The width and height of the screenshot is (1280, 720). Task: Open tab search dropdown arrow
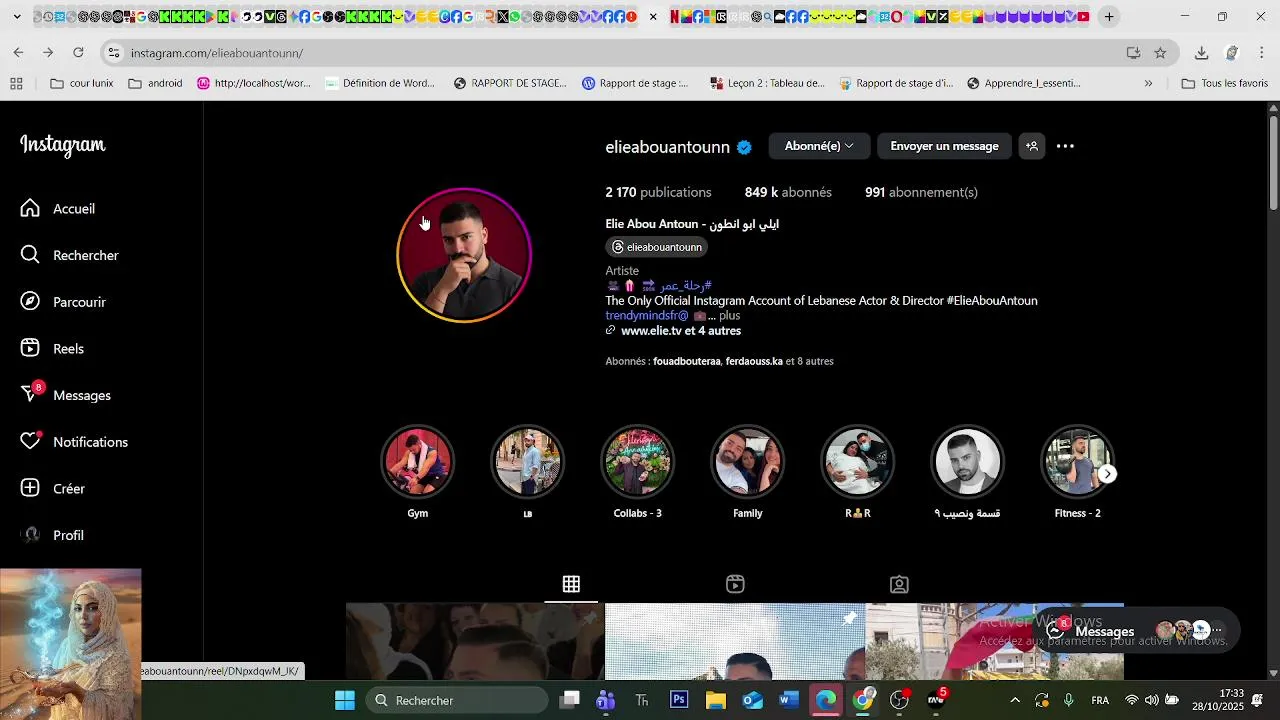[x=17, y=17]
